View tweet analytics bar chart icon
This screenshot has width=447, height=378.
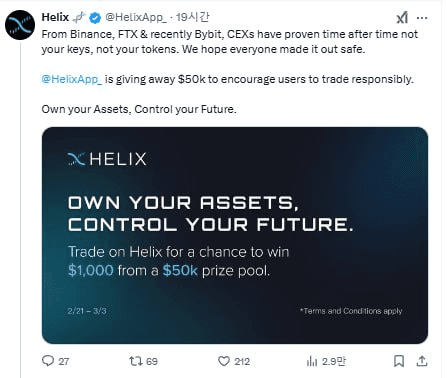(312, 361)
